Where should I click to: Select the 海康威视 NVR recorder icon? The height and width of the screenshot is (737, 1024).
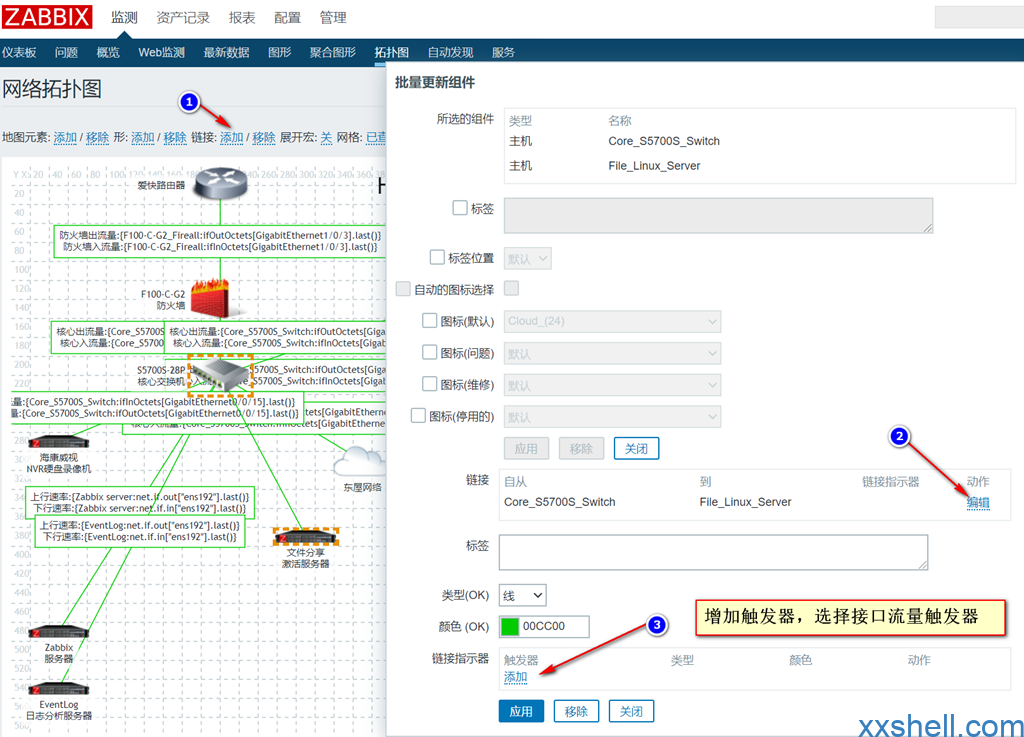[60, 443]
